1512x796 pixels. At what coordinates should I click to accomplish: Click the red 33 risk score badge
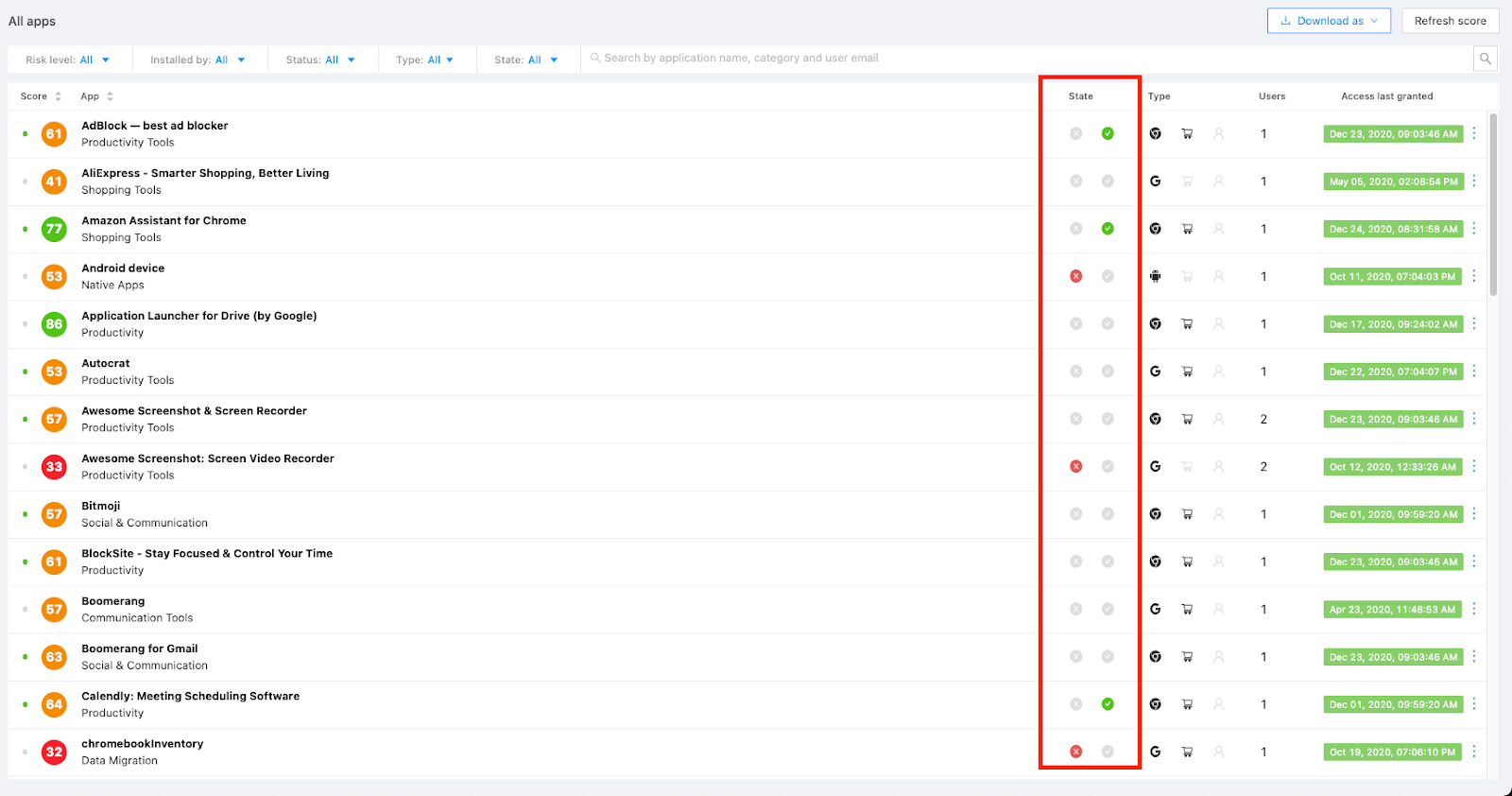pos(54,466)
